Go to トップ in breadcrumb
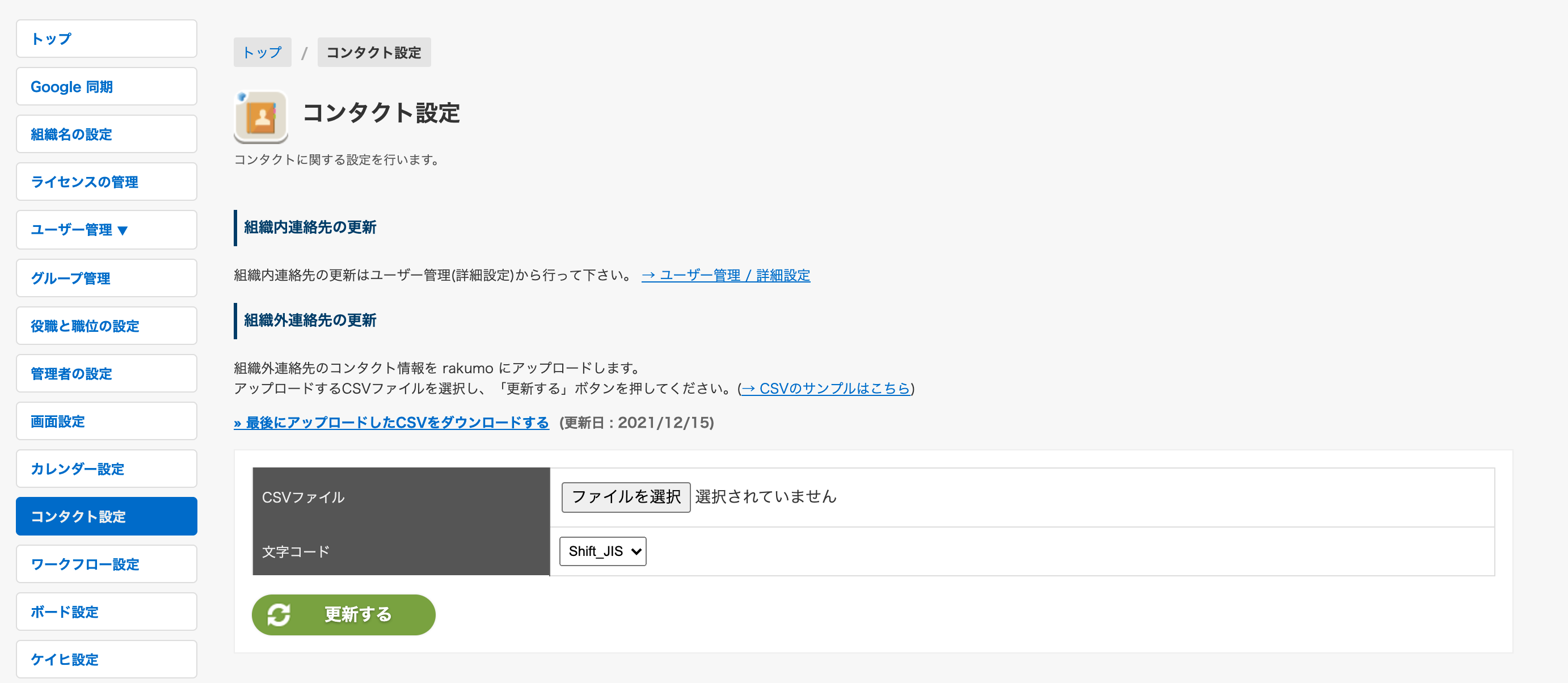 (x=262, y=52)
